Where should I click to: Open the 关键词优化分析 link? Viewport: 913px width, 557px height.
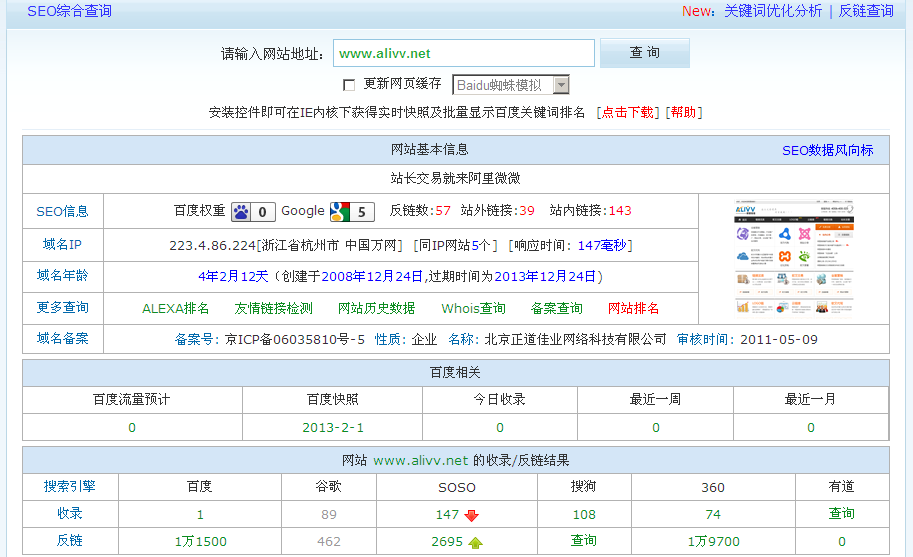pyautogui.click(x=773, y=11)
